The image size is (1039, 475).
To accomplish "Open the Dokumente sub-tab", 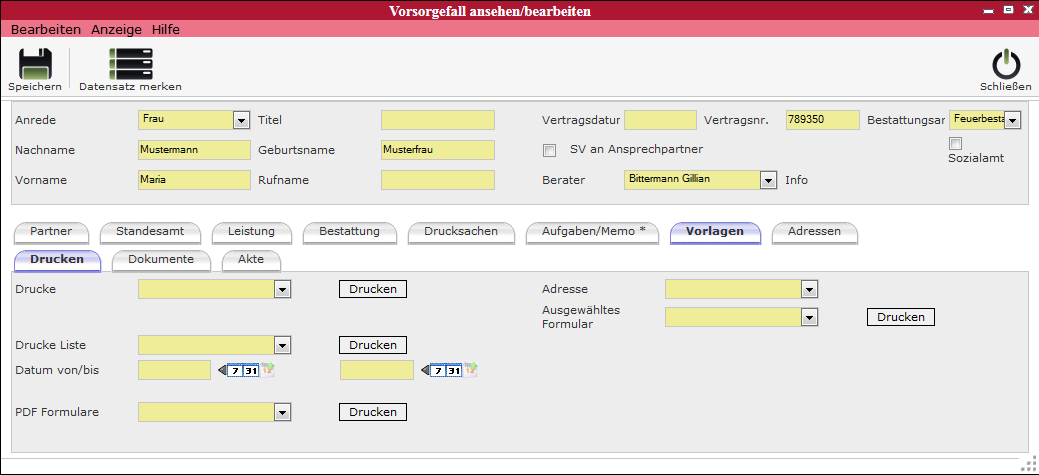I will point(160,260).
